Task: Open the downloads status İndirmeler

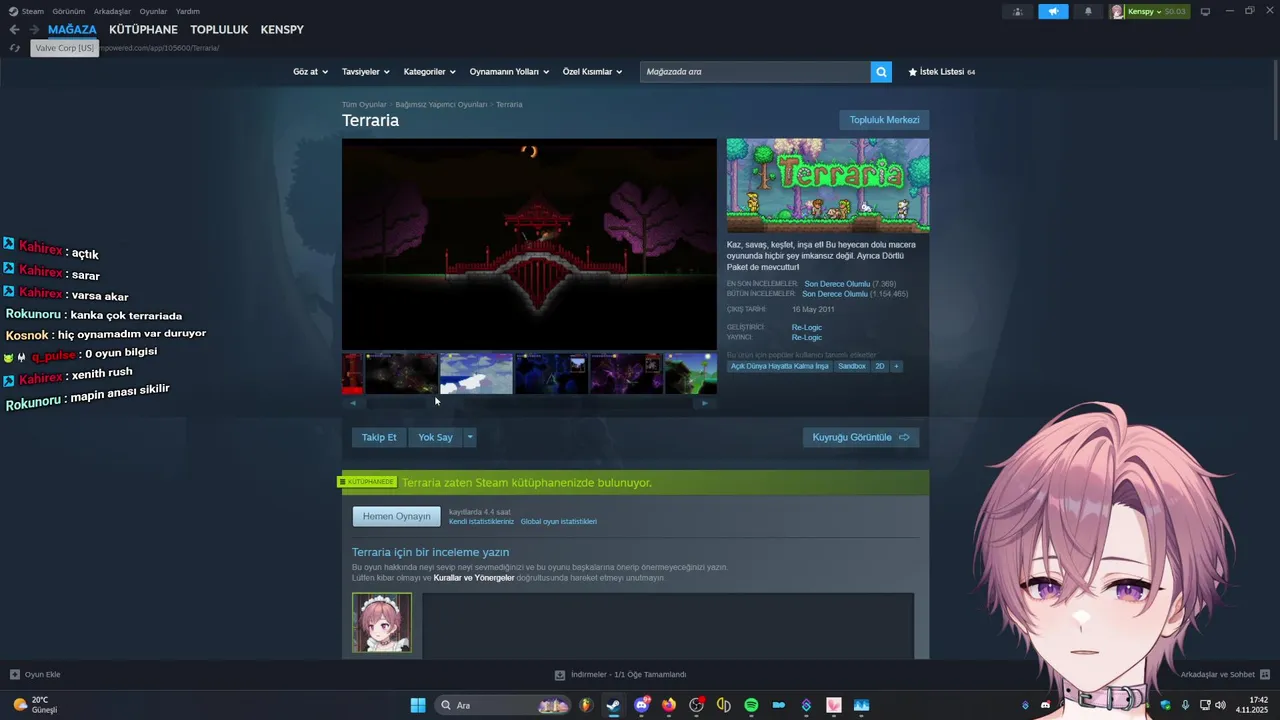Action: coord(621,674)
